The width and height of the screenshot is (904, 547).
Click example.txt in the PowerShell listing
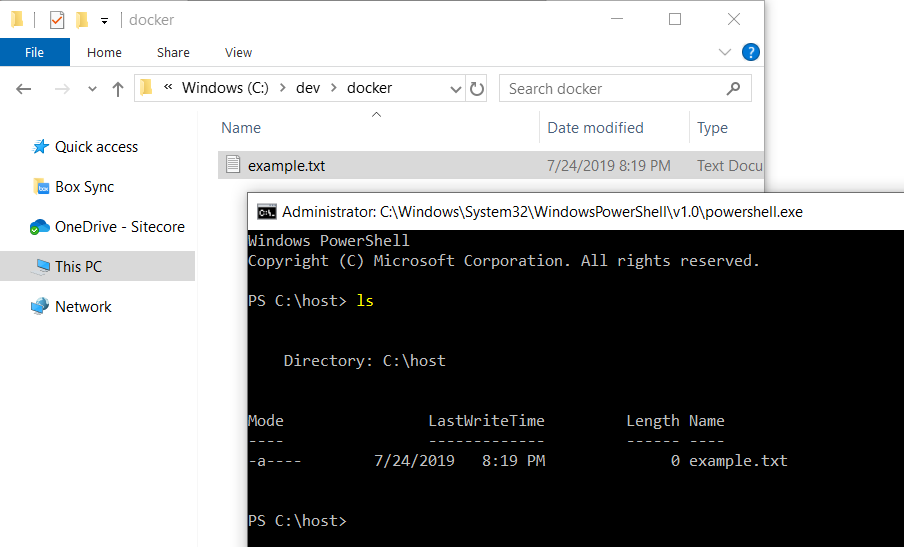click(738, 461)
